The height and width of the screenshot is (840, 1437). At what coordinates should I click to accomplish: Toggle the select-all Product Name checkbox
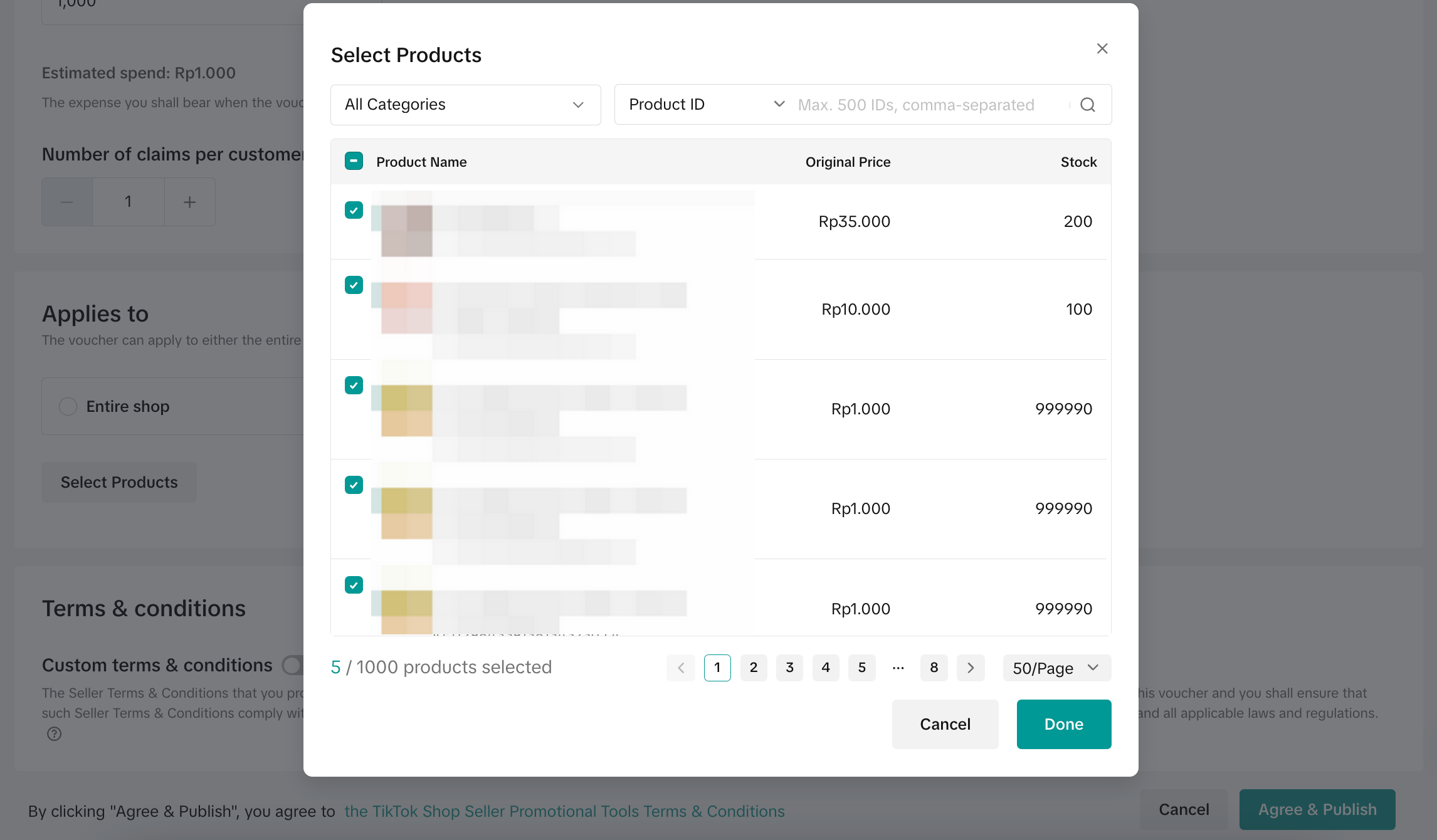pyautogui.click(x=354, y=161)
